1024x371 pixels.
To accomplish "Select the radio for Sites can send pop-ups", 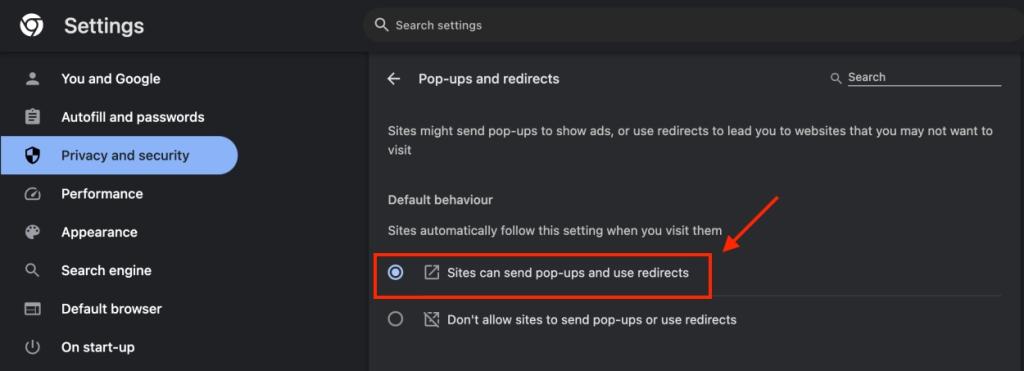I will coord(395,272).
